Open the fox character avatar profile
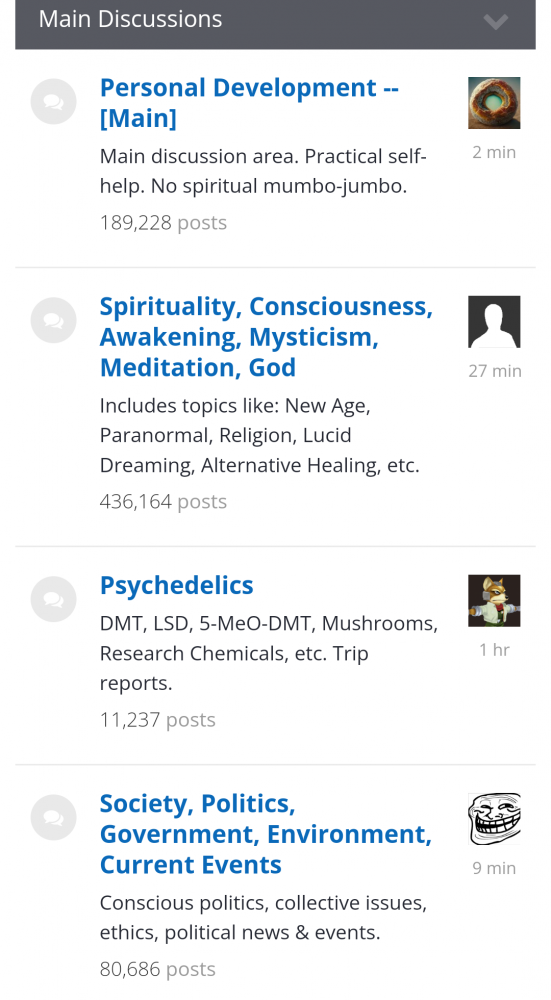 pos(494,601)
